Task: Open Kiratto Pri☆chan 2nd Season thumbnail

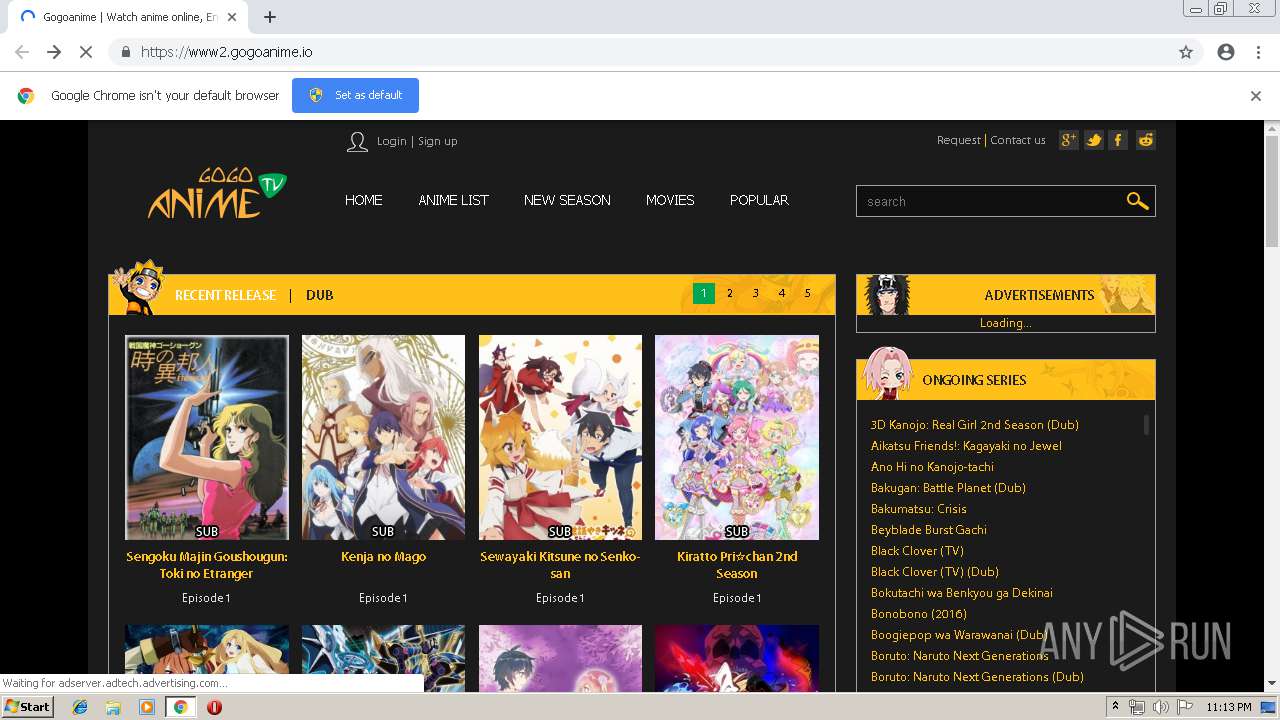Action: tap(737, 437)
